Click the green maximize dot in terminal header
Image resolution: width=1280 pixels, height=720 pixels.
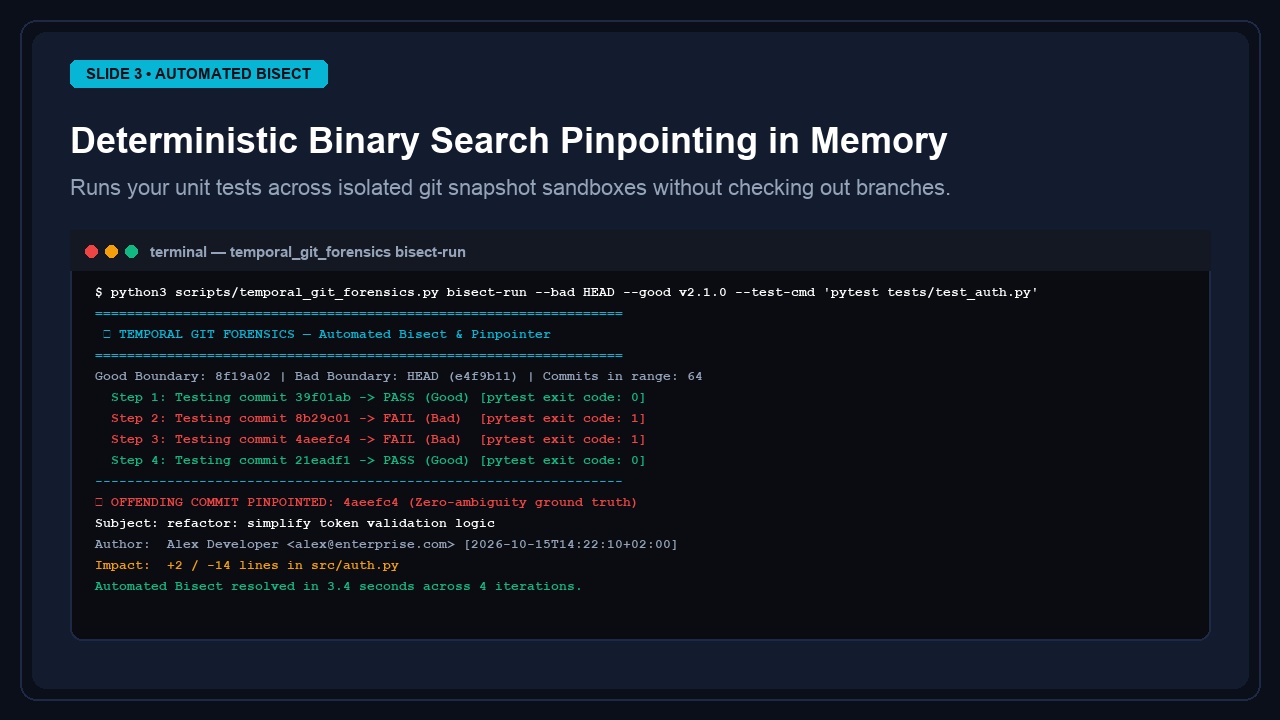[x=131, y=252]
